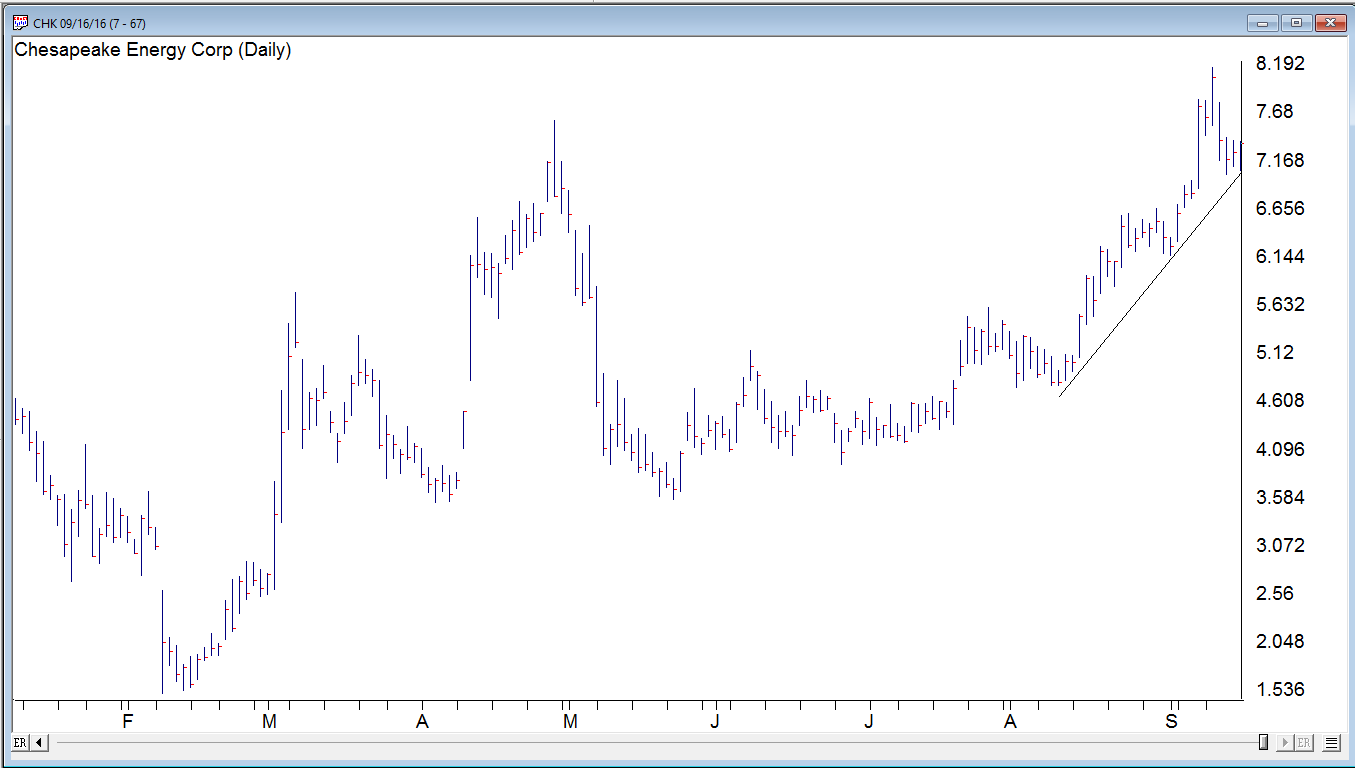Click the 4.096 price axis label
Screen dimensions: 1355x768
1280,449
